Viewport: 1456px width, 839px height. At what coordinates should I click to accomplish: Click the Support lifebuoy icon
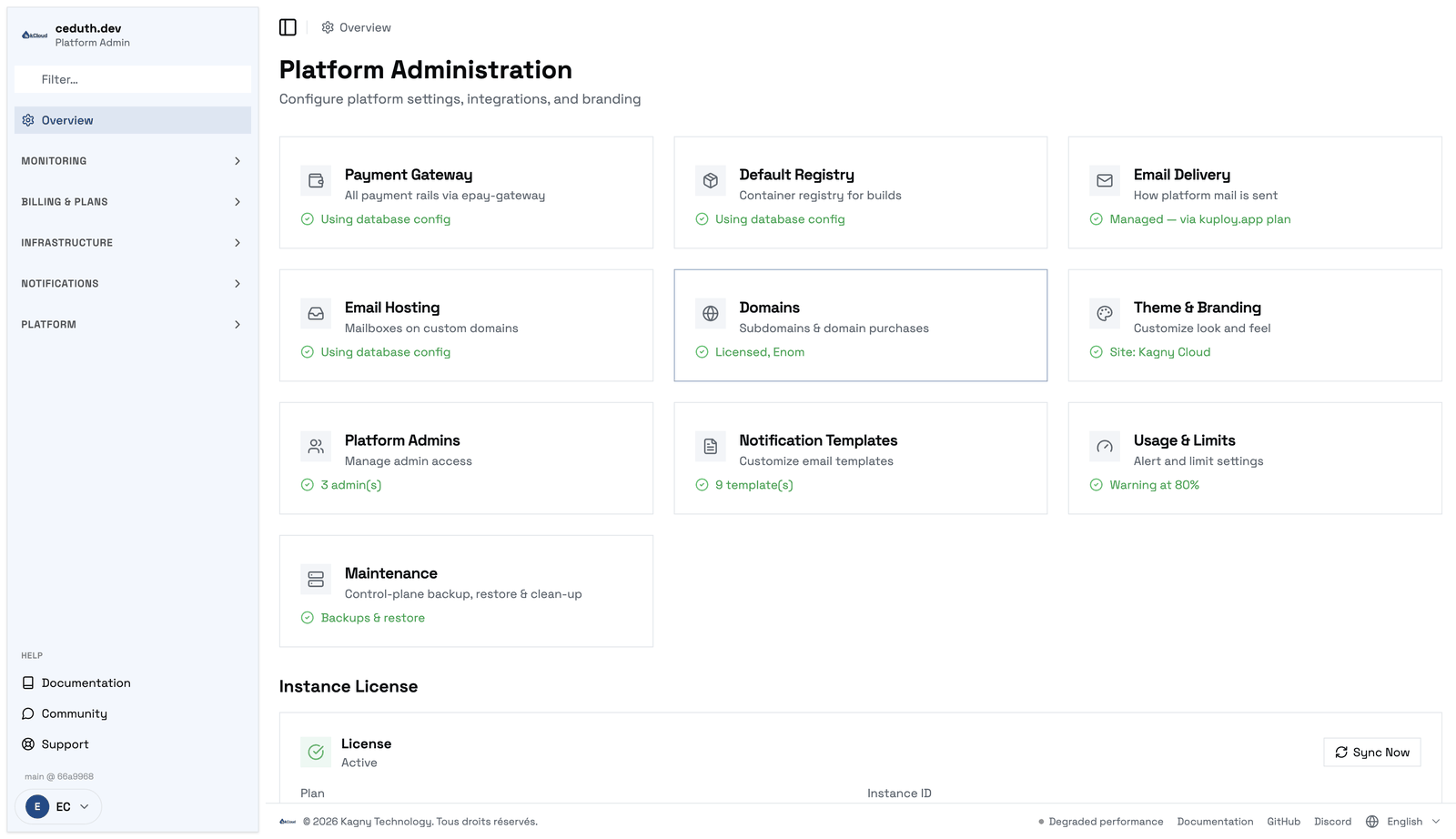tap(28, 743)
